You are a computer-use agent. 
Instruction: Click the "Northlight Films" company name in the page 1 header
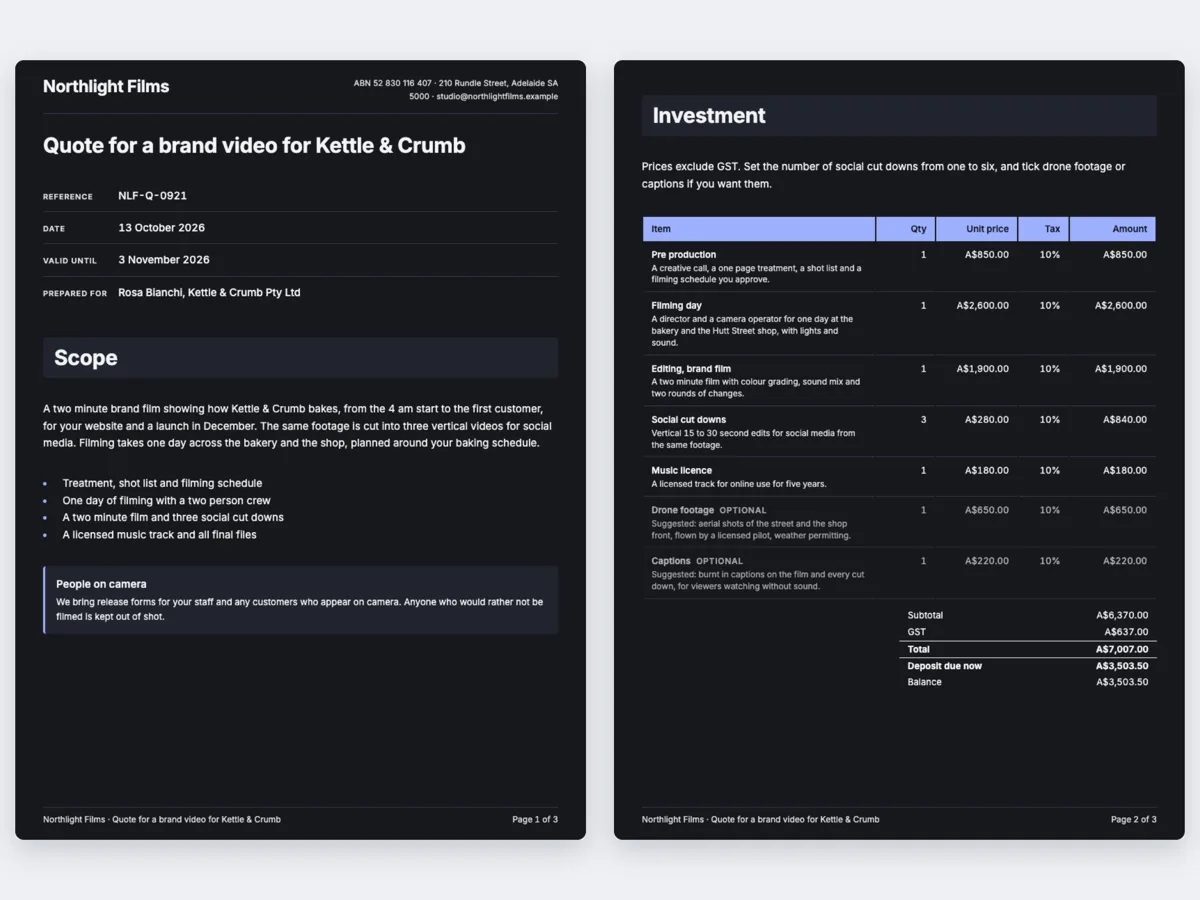click(x=106, y=87)
